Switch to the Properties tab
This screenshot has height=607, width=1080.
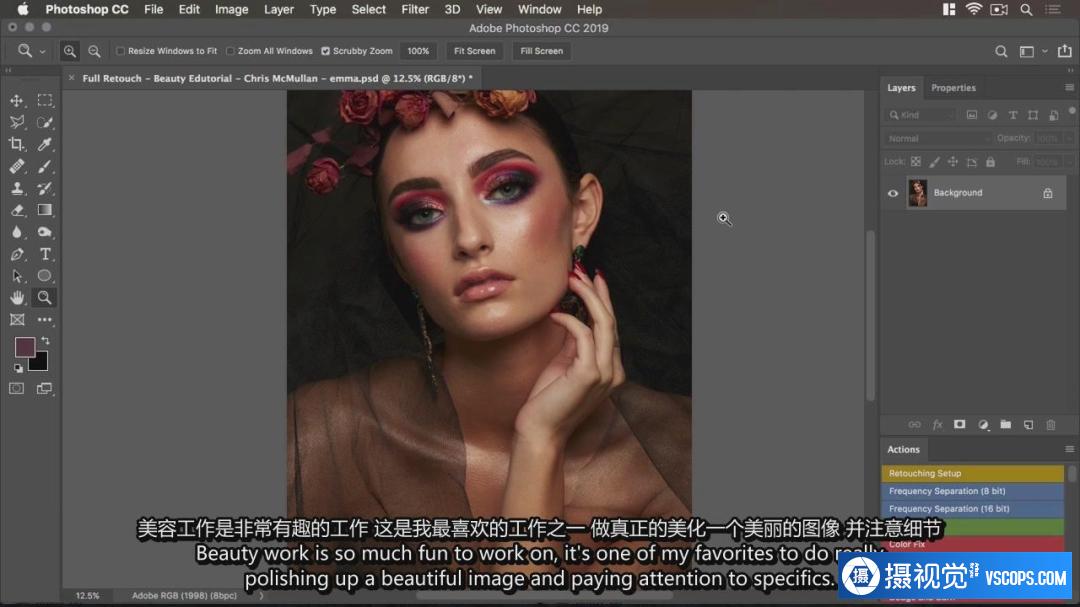[953, 88]
